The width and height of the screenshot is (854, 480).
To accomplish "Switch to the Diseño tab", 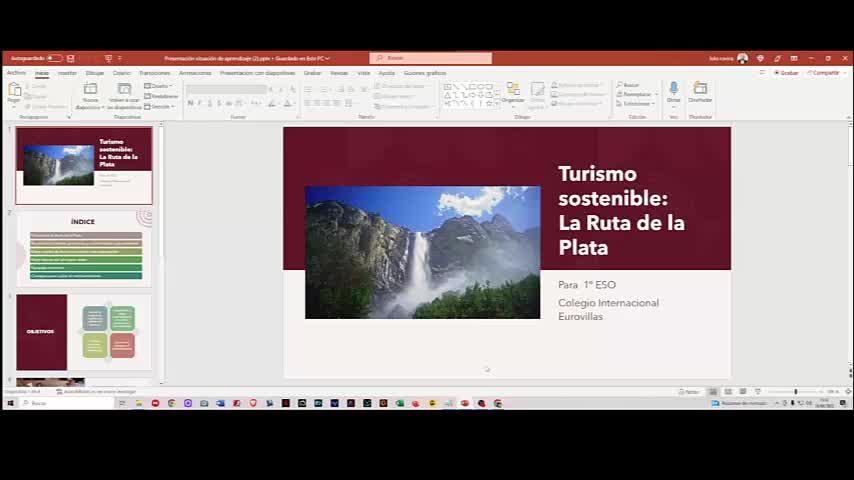I will pyautogui.click(x=121, y=73).
